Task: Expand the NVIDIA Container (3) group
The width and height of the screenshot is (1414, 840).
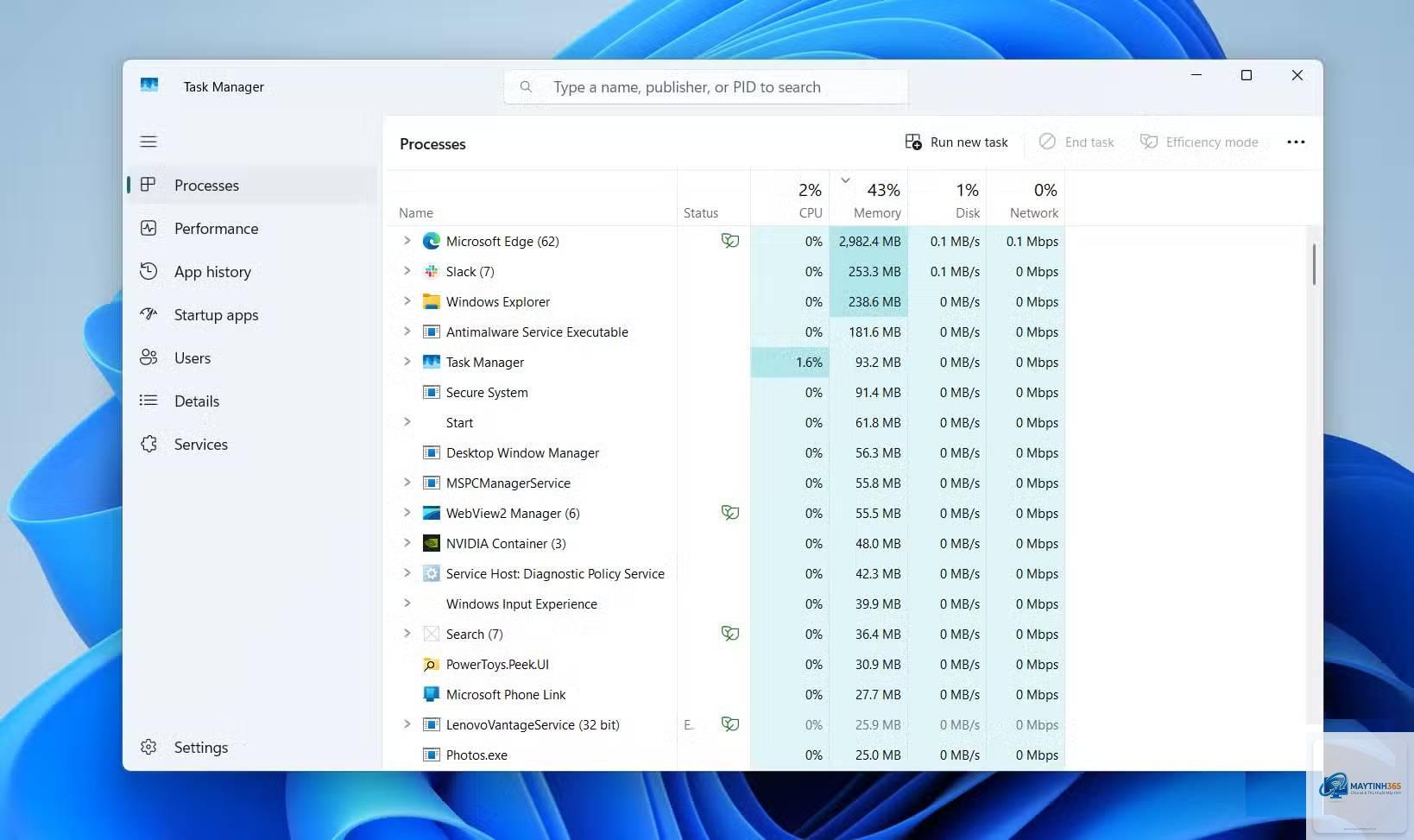Action: 407,543
